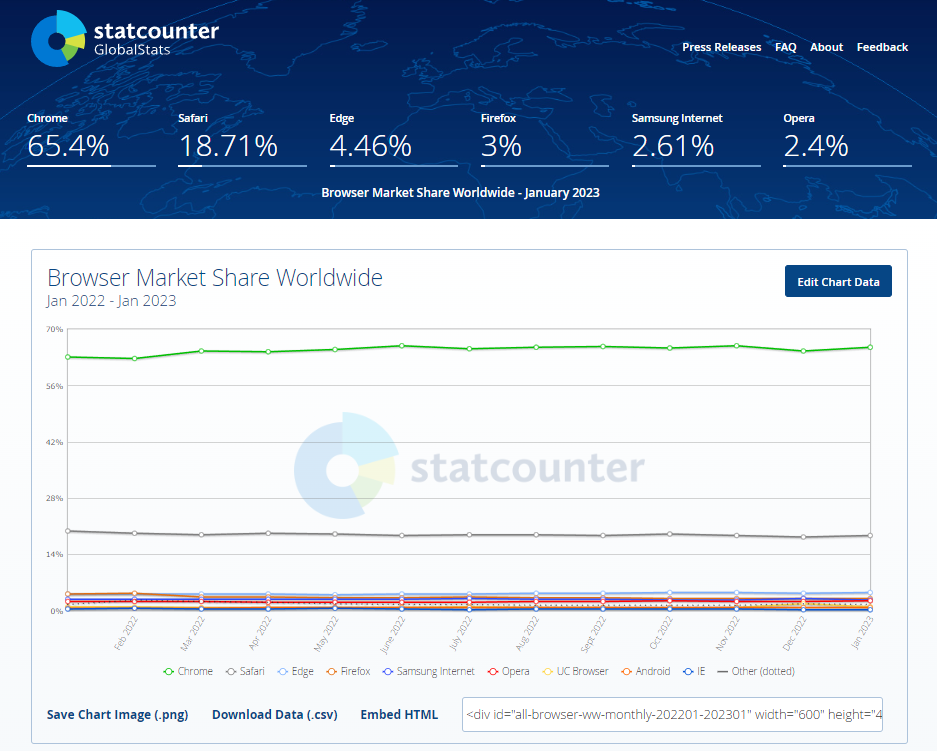Click the Edit Chart Data button
937x751 pixels.
(x=838, y=281)
